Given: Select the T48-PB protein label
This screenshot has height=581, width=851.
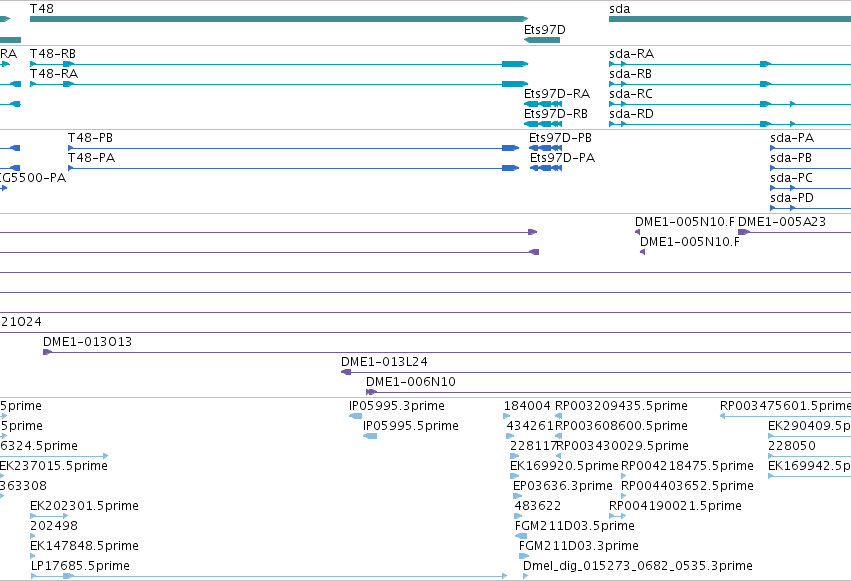Looking at the screenshot, I should 90,138.
